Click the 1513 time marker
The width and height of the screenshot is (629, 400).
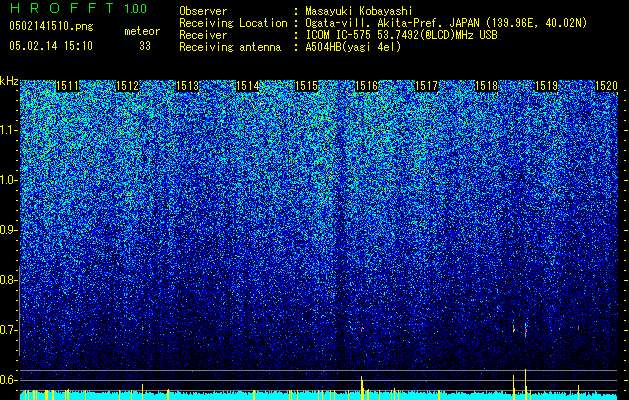(x=187, y=86)
